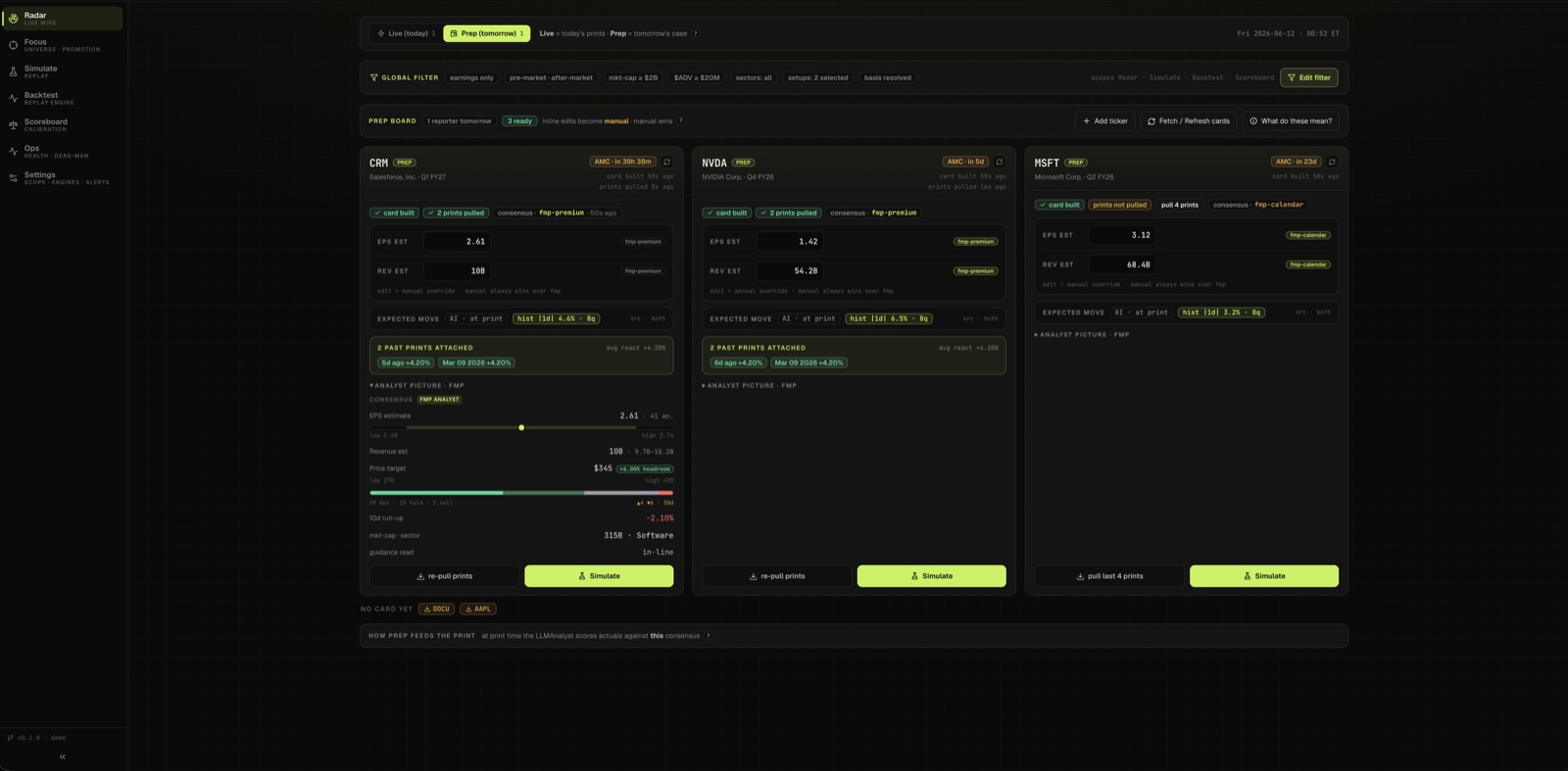This screenshot has height=771, width=1568.
Task: Click CRM buy/hold/sell rating bar
Action: tap(521, 493)
